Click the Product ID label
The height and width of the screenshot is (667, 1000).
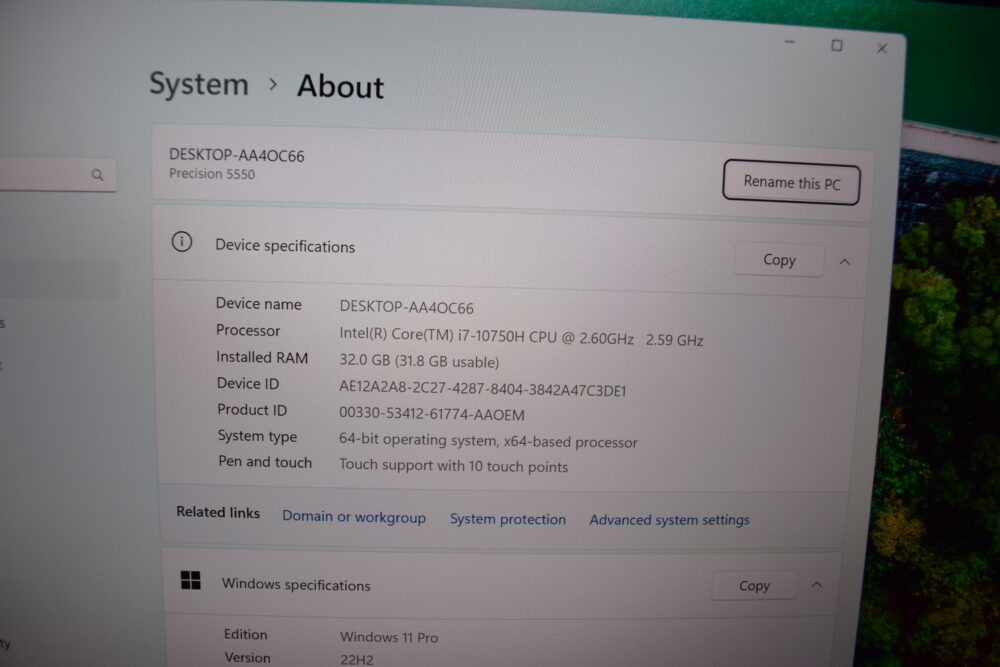(x=252, y=409)
